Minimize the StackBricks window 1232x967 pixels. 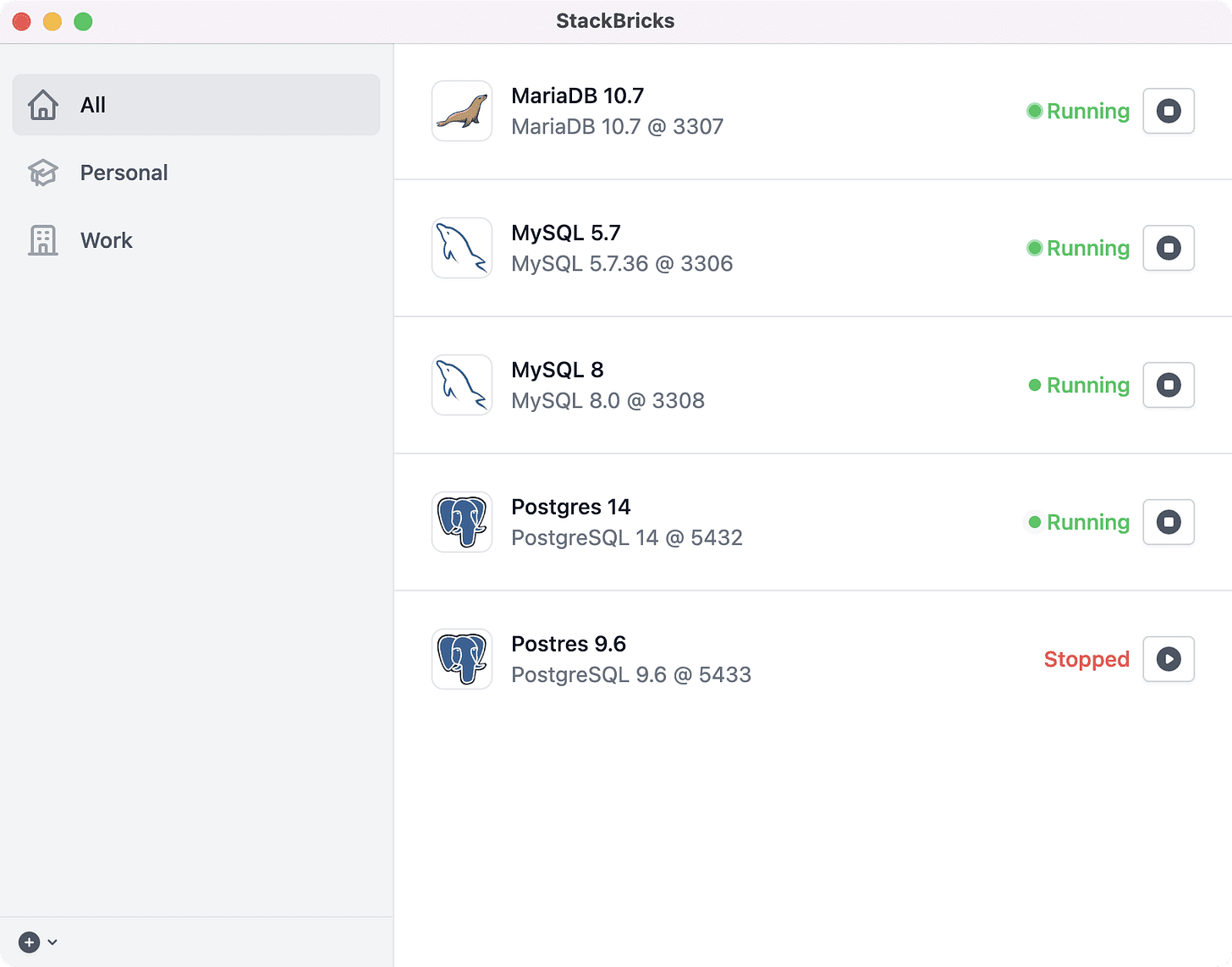52,21
